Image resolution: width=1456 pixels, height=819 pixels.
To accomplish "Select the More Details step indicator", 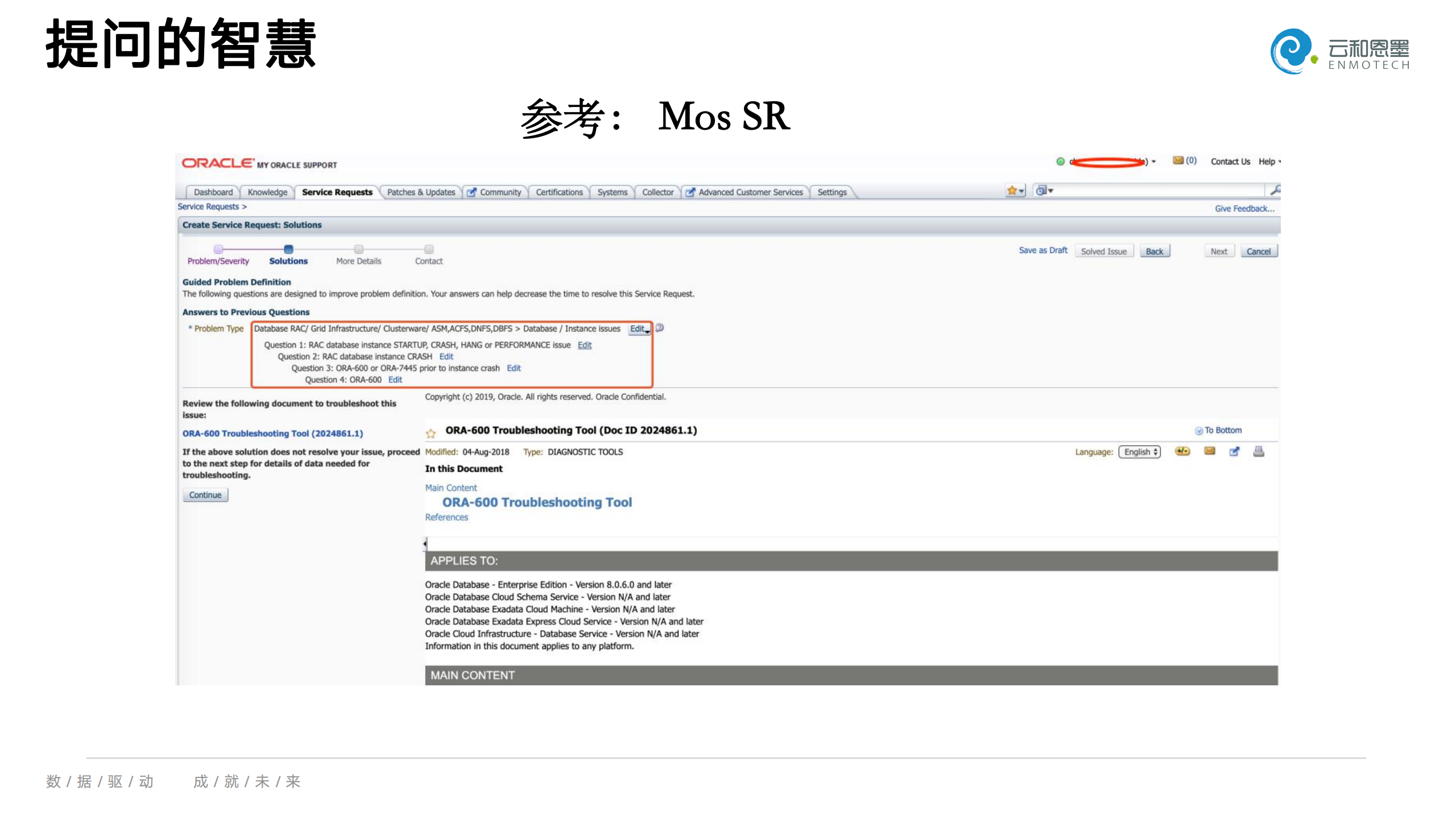I will click(x=358, y=249).
